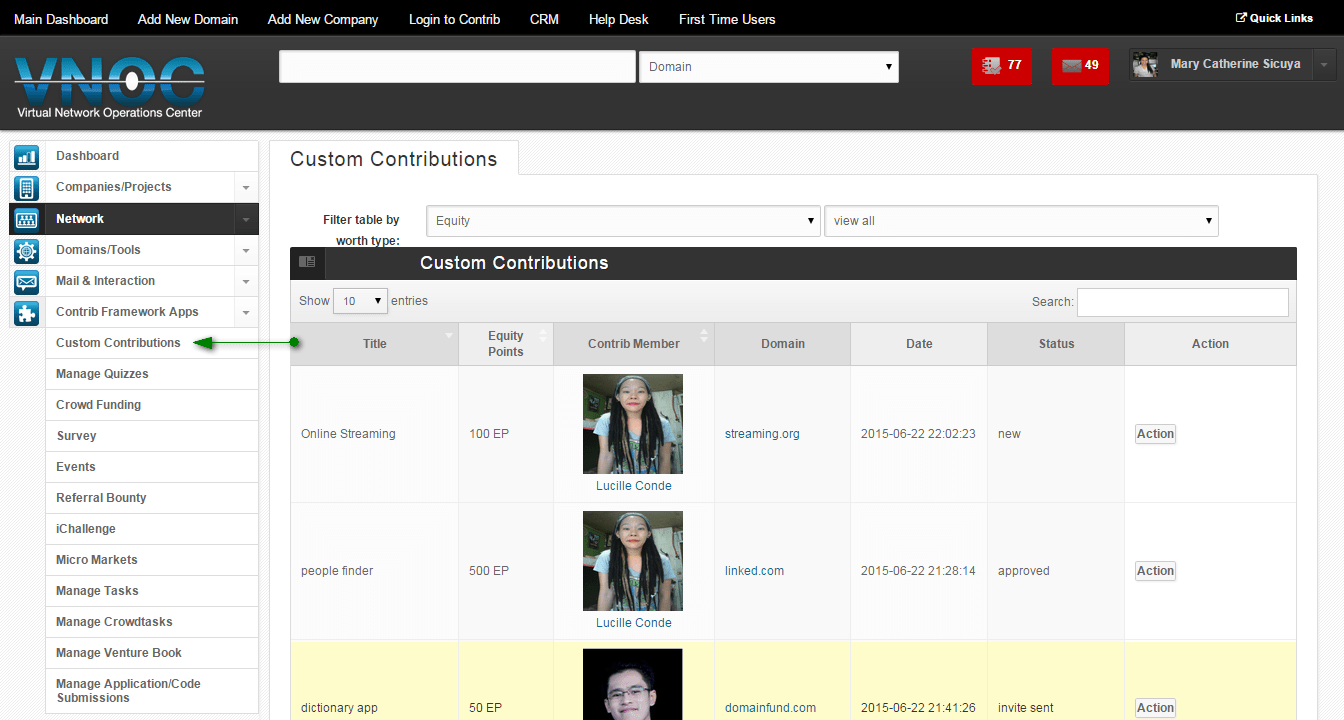This screenshot has height=720, width=1344.
Task: Go to Main Dashboard in top menu
Action: pyautogui.click(x=61, y=19)
